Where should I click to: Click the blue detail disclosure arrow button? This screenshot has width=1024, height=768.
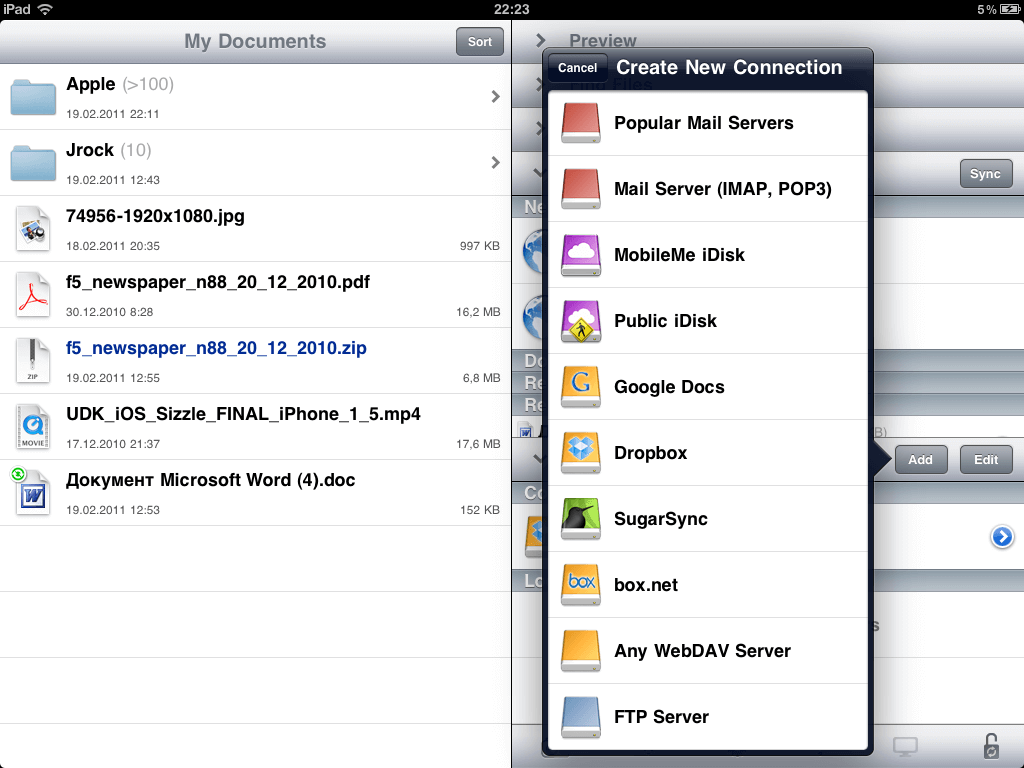[1002, 537]
